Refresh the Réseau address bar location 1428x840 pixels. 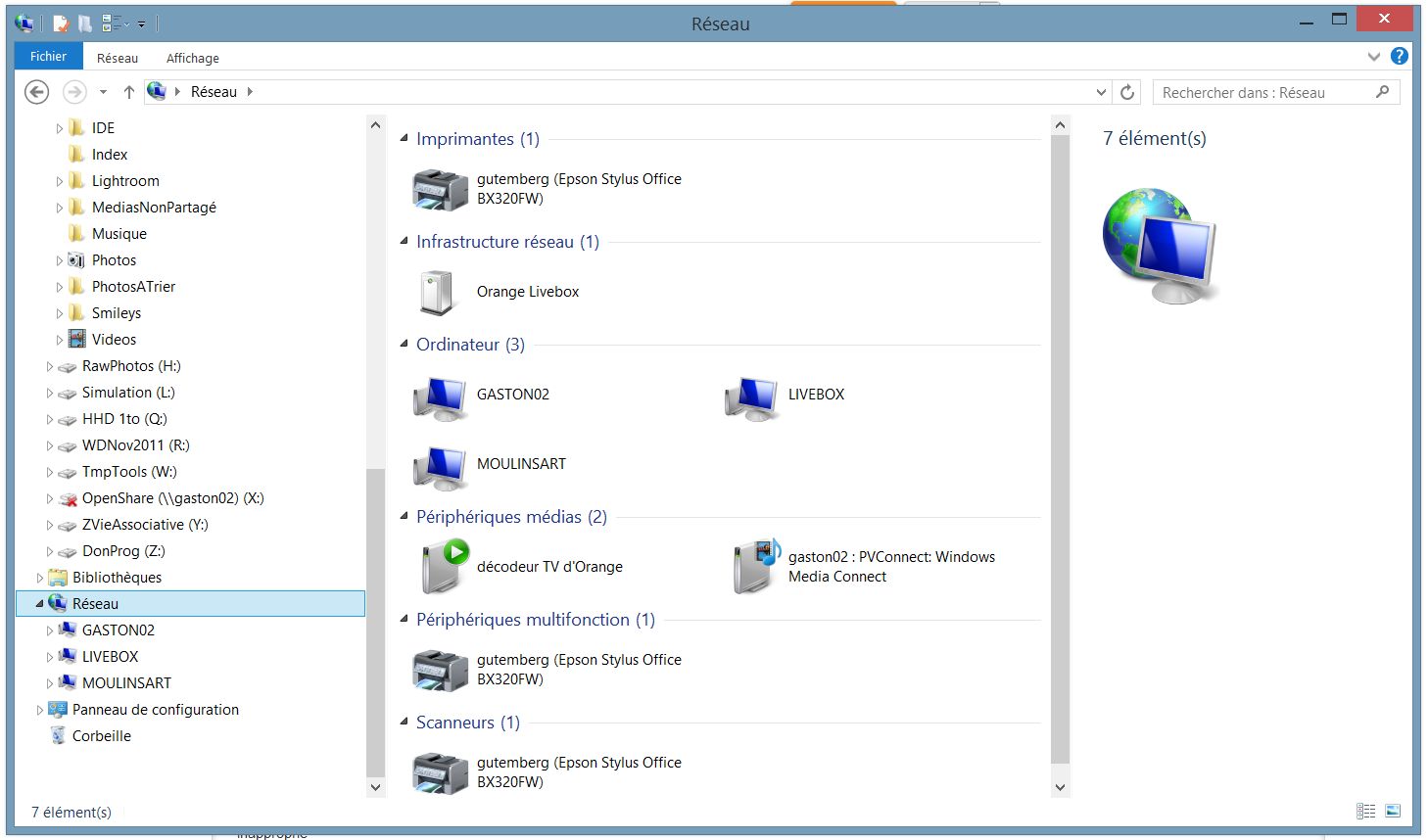tap(1127, 92)
